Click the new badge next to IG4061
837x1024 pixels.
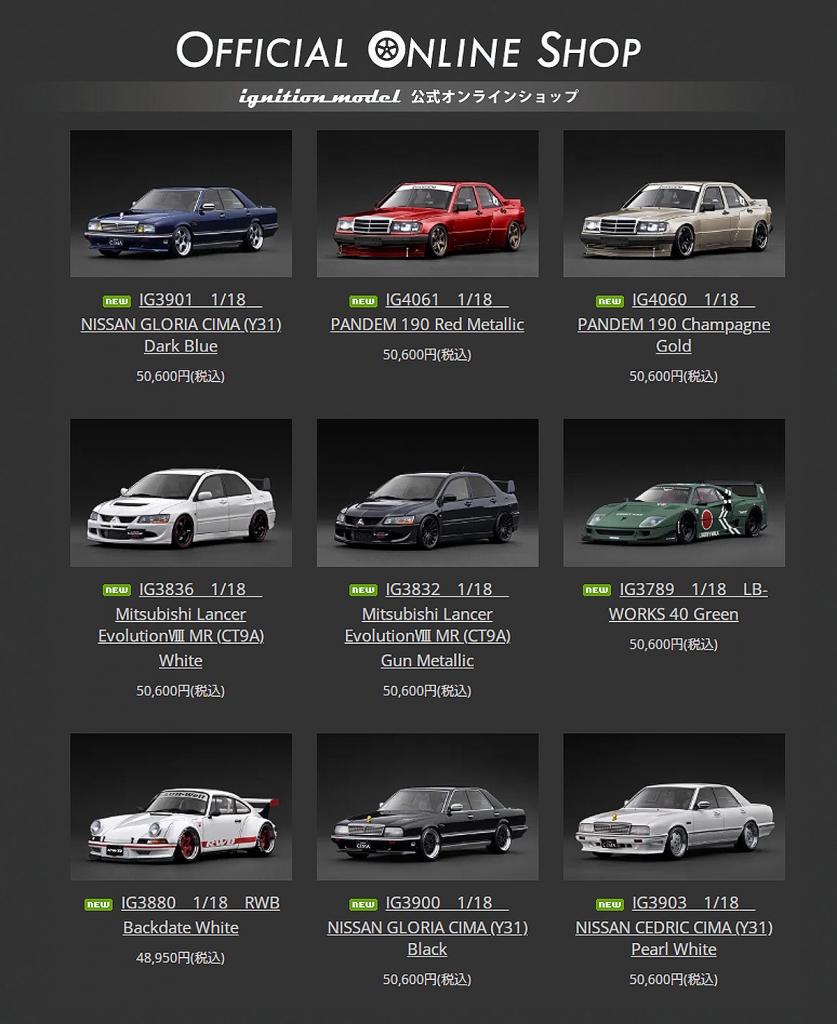363,301
